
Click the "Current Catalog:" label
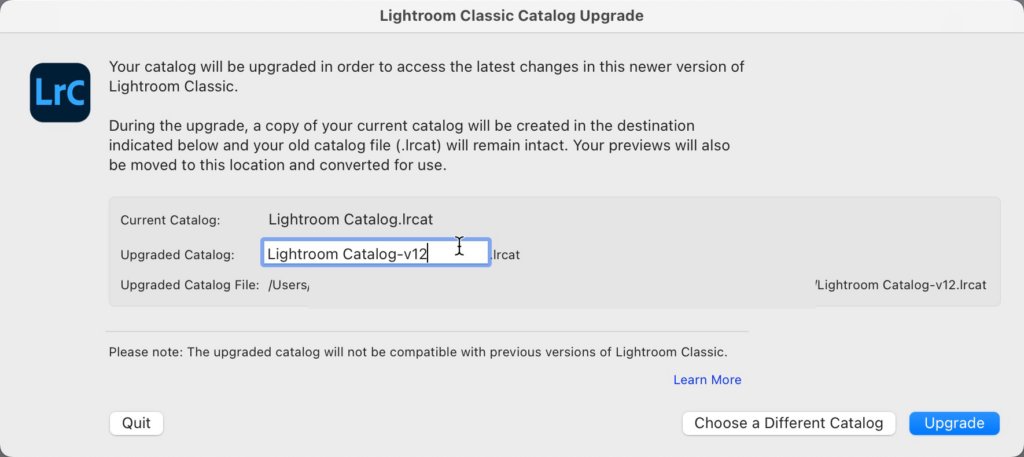pos(170,220)
